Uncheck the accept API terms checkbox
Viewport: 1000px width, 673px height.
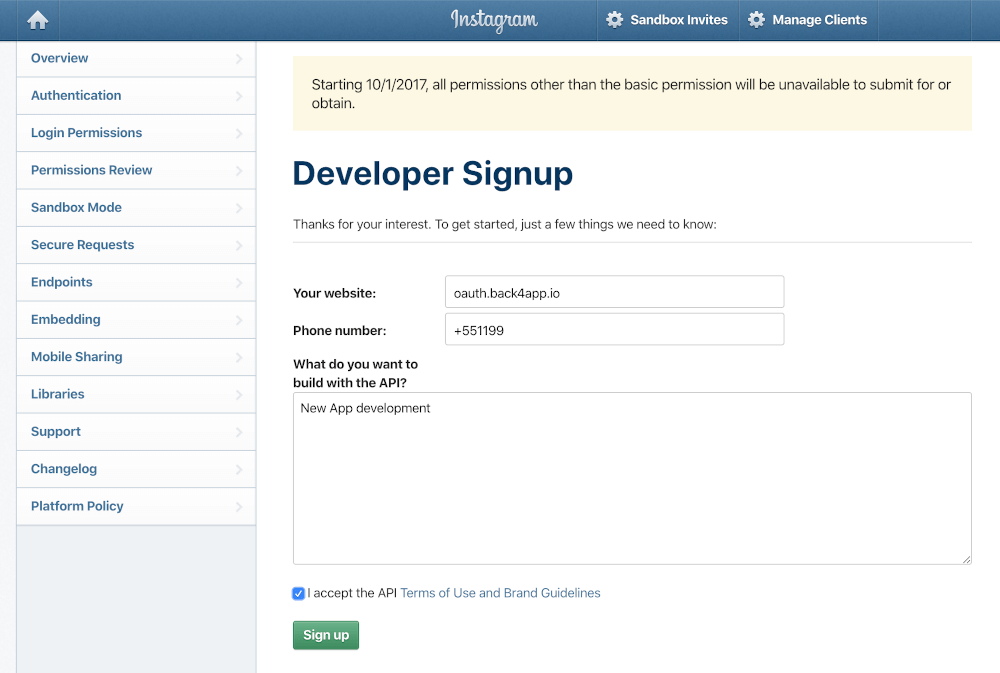(298, 593)
